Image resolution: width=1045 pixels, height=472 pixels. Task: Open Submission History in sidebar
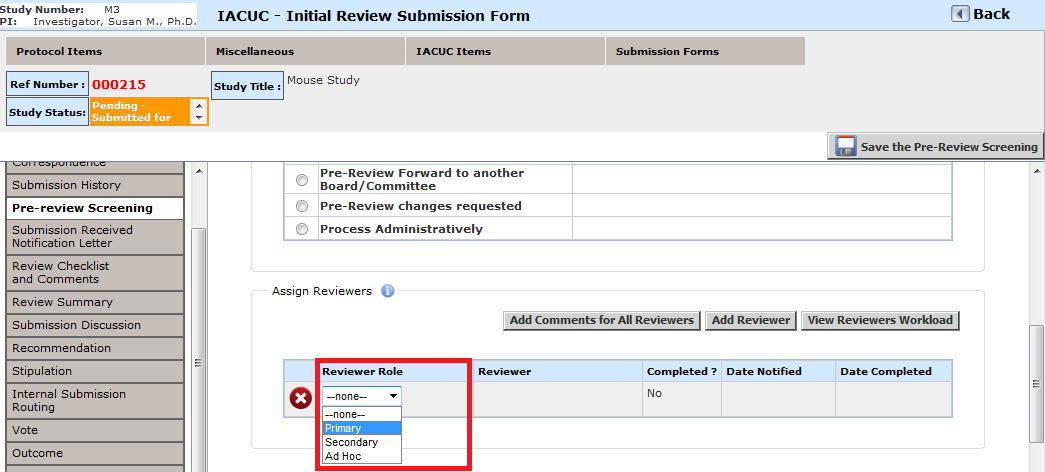tap(95, 185)
